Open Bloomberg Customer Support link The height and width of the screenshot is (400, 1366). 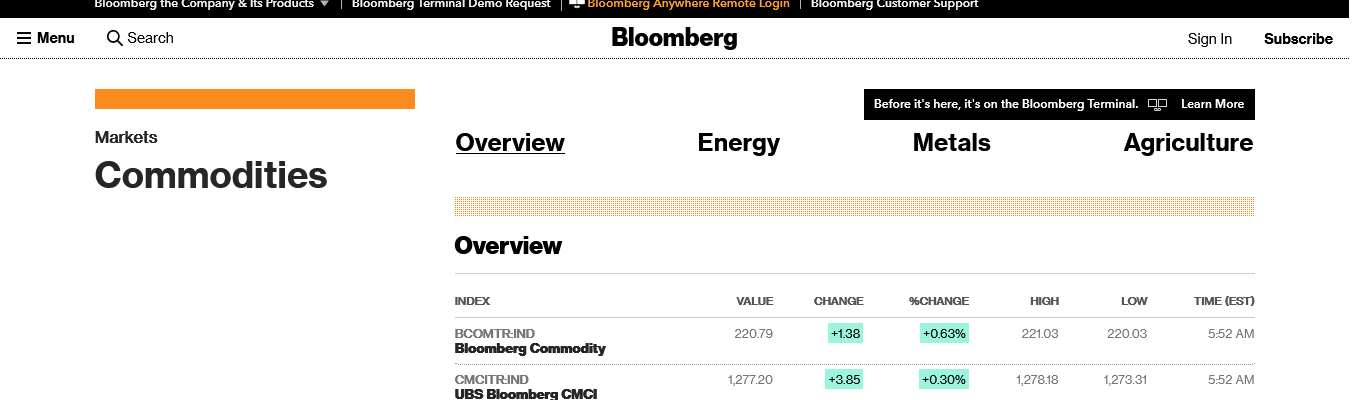894,4
